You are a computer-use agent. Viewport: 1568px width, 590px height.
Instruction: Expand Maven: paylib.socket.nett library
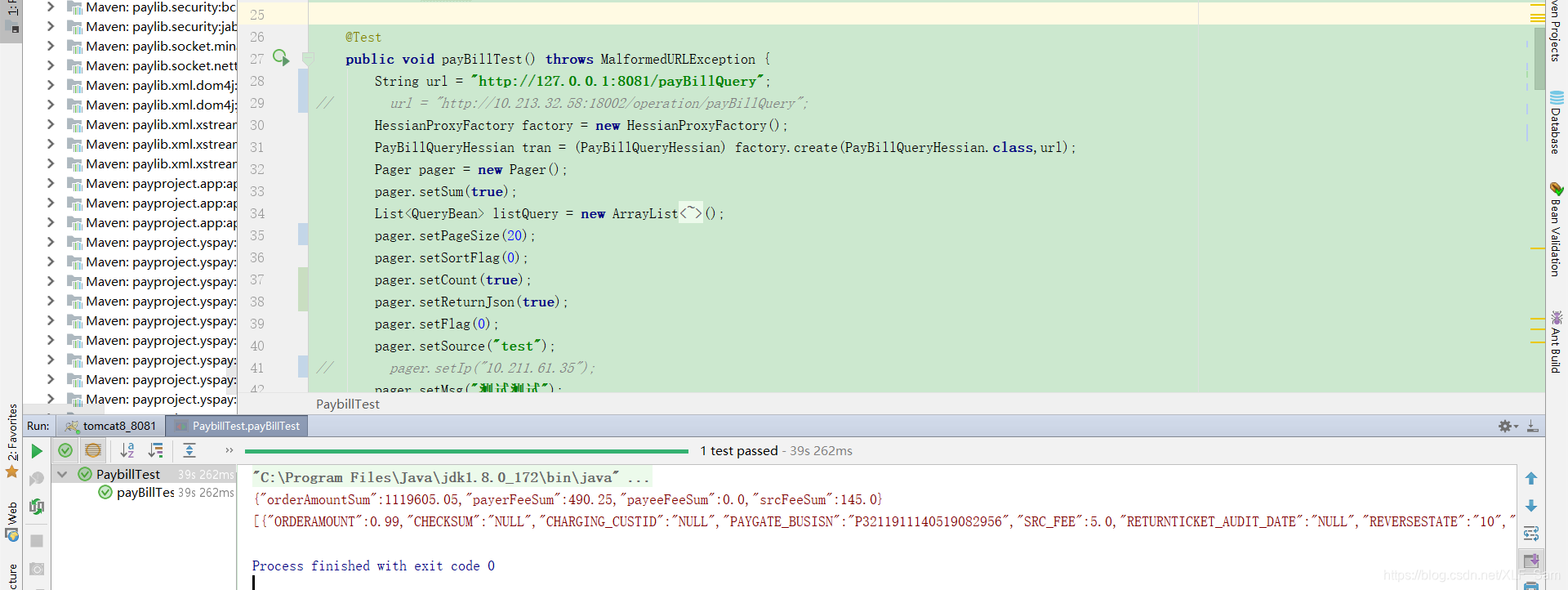point(50,66)
